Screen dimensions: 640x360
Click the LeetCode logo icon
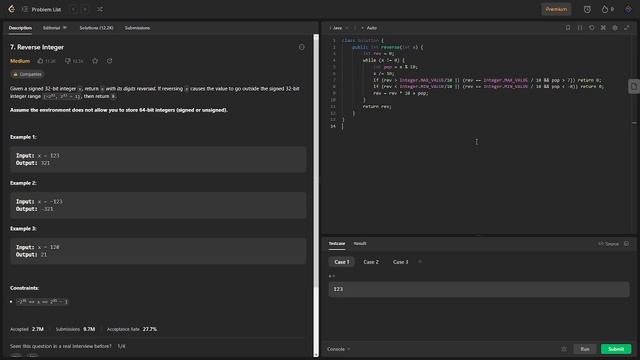(x=11, y=9)
